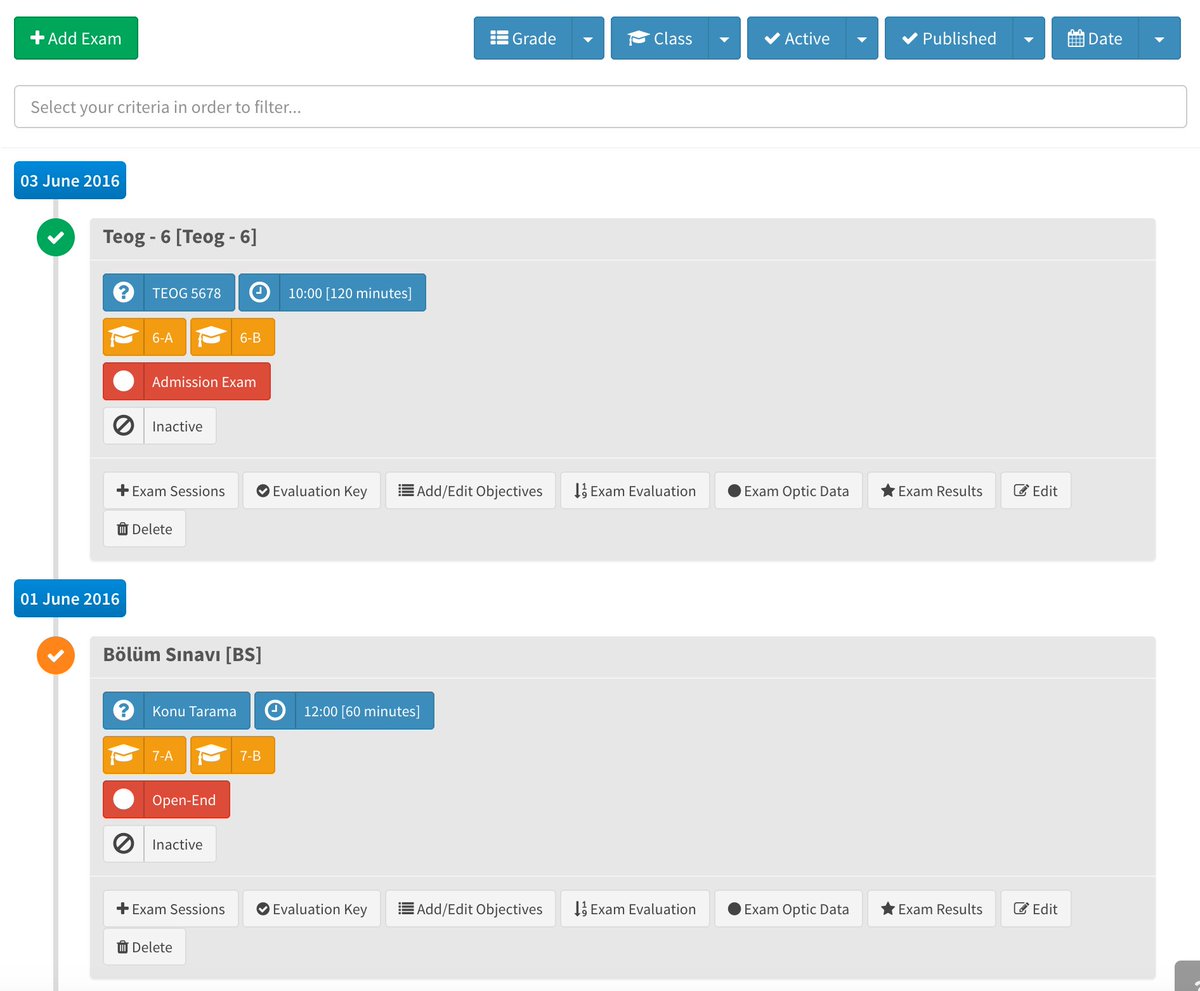Open the Grade dropdown arrow
This screenshot has height=991, width=1200.
click(x=588, y=38)
